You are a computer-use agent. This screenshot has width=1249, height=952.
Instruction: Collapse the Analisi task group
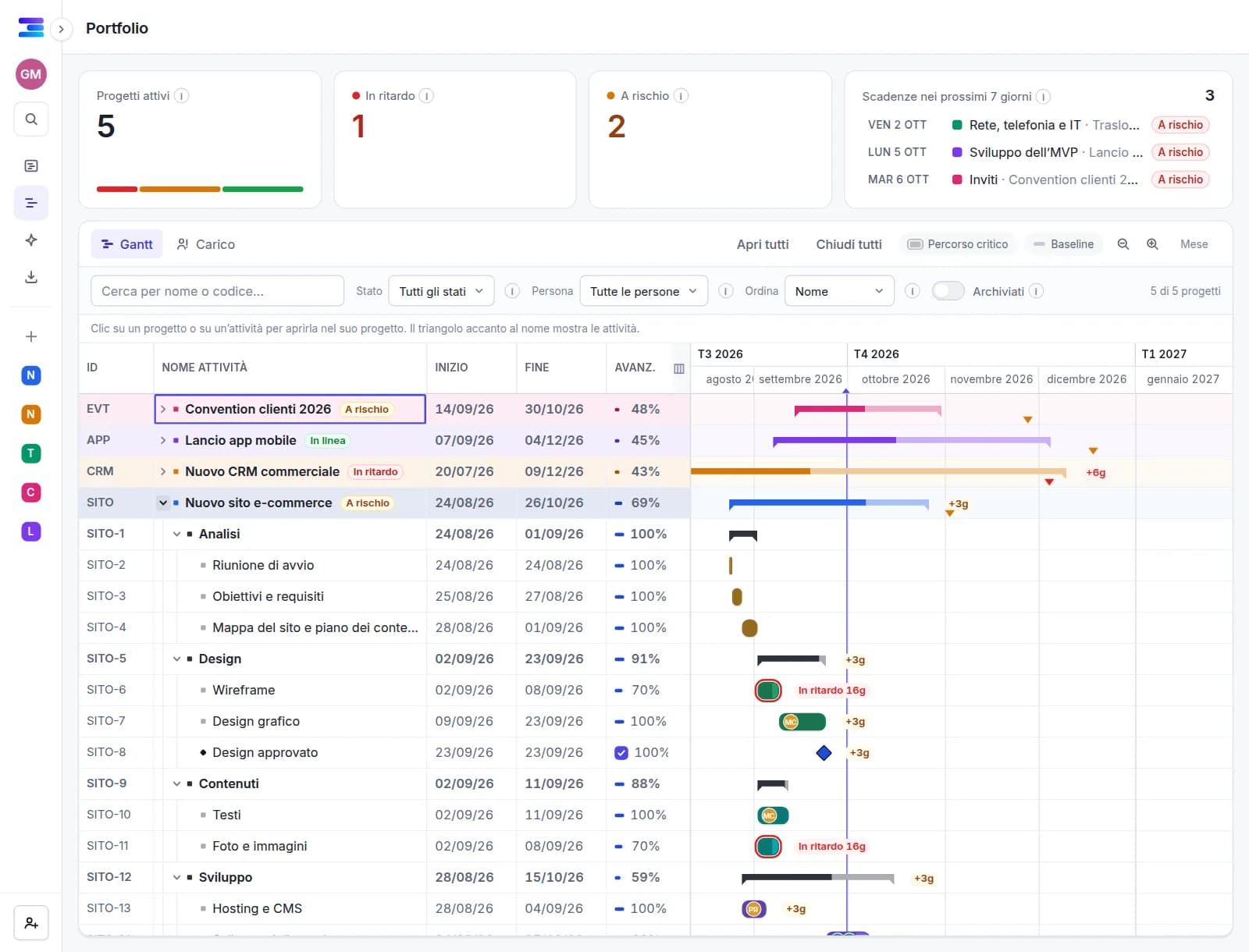click(177, 534)
